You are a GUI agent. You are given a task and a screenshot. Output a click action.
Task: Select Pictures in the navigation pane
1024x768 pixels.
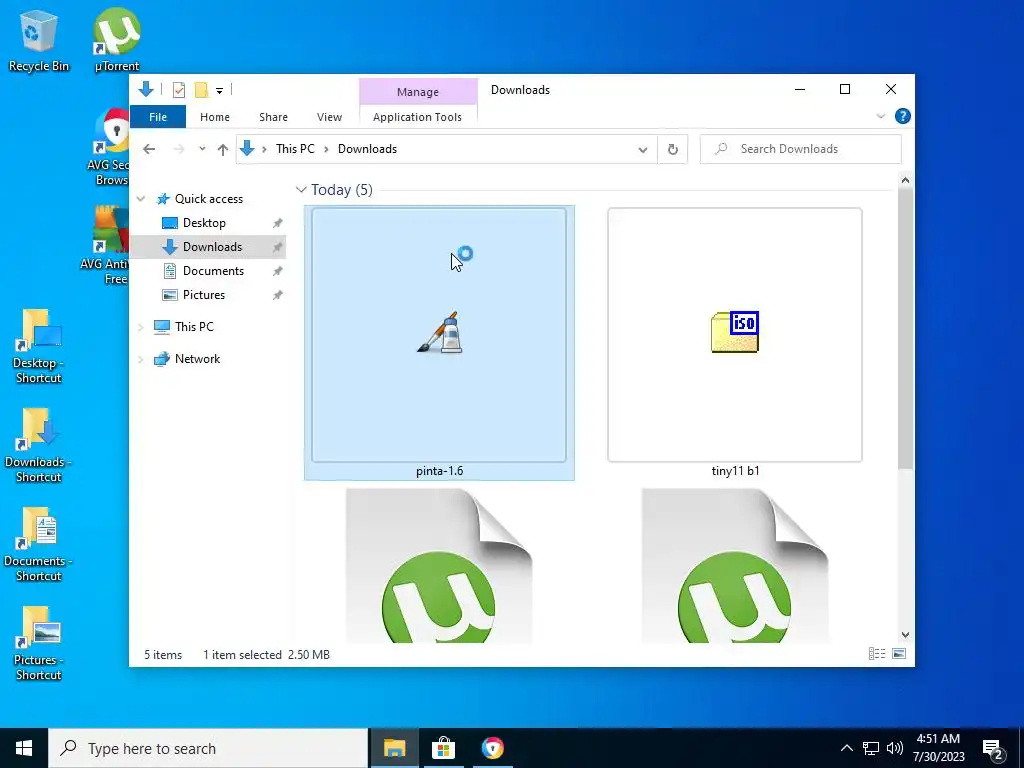(x=204, y=295)
